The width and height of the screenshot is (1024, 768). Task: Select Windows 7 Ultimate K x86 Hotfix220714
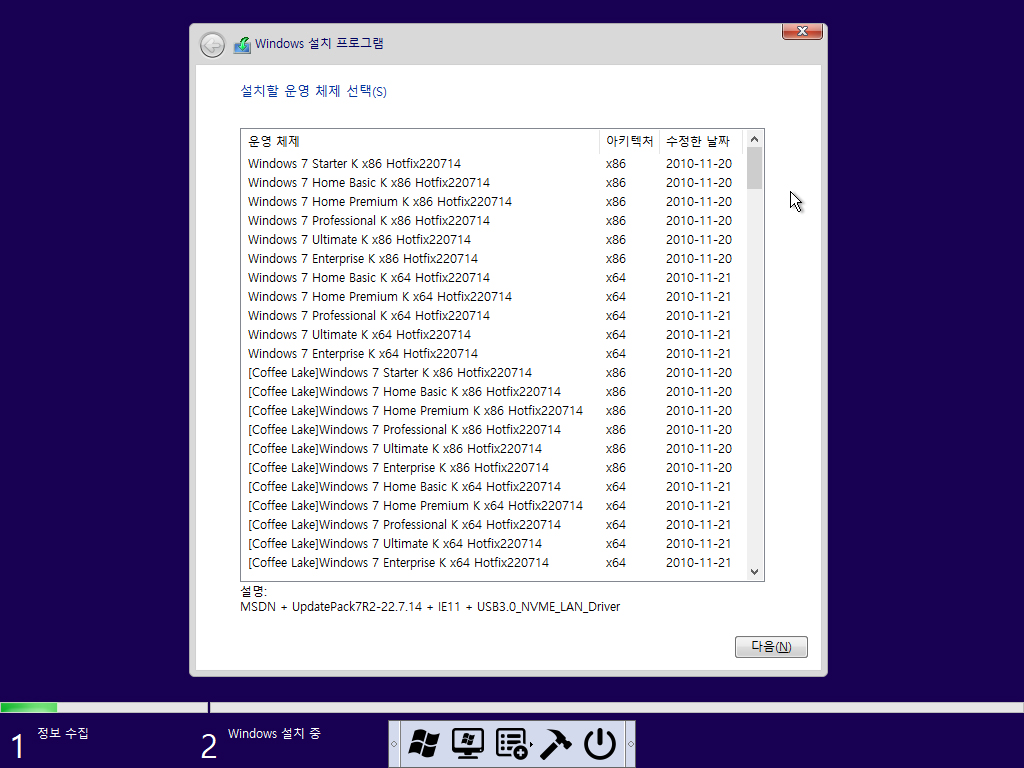tap(493, 239)
